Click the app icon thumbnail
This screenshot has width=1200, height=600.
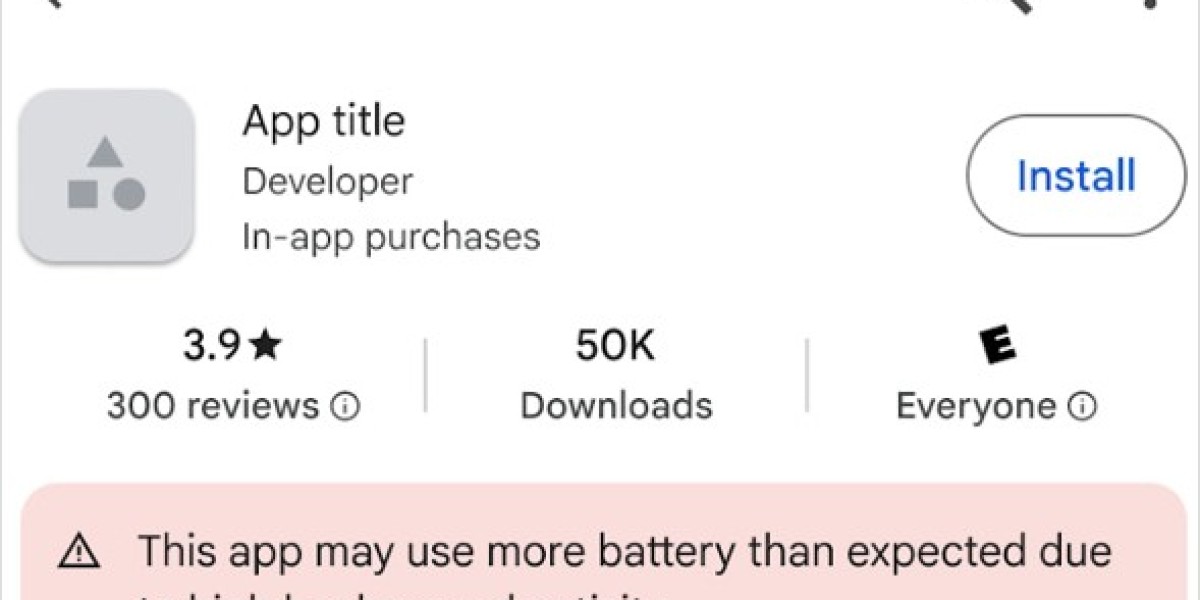pos(106,175)
